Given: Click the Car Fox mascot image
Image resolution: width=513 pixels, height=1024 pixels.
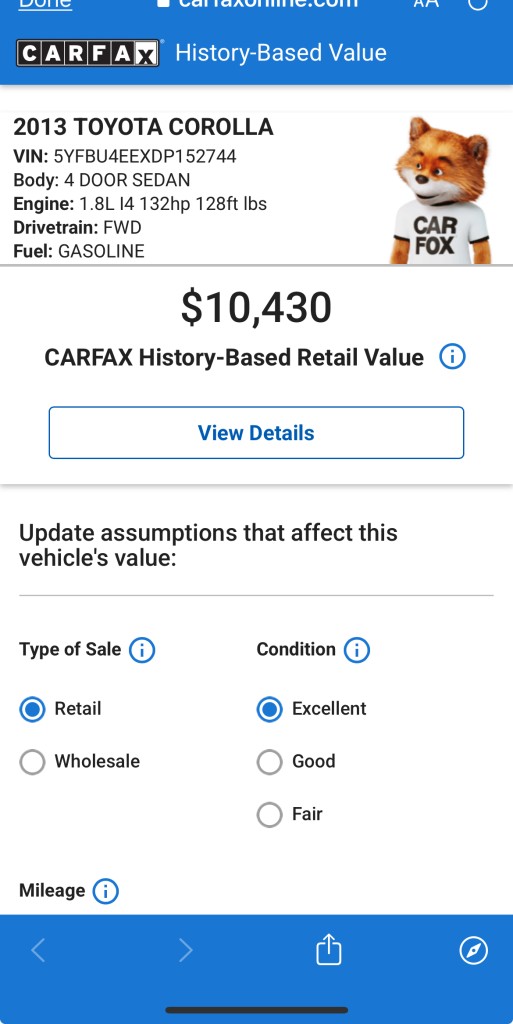Looking at the screenshot, I should click(x=440, y=190).
